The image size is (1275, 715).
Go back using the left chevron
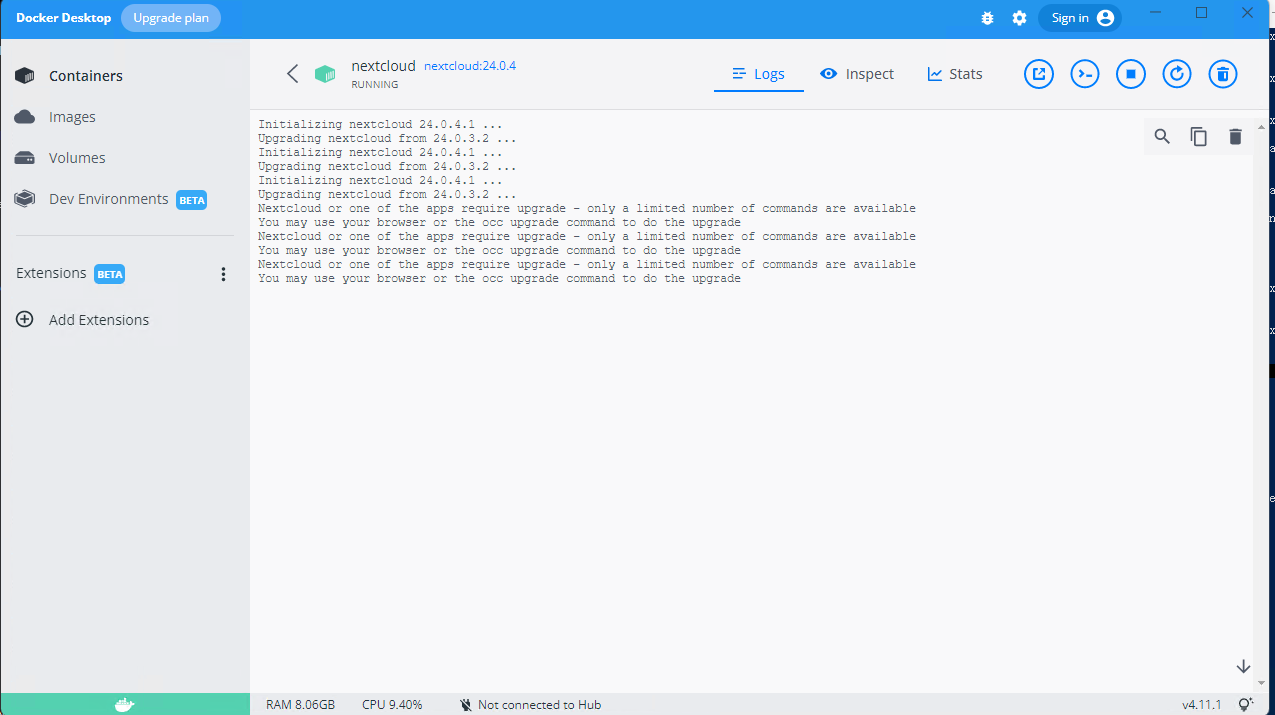pos(292,73)
